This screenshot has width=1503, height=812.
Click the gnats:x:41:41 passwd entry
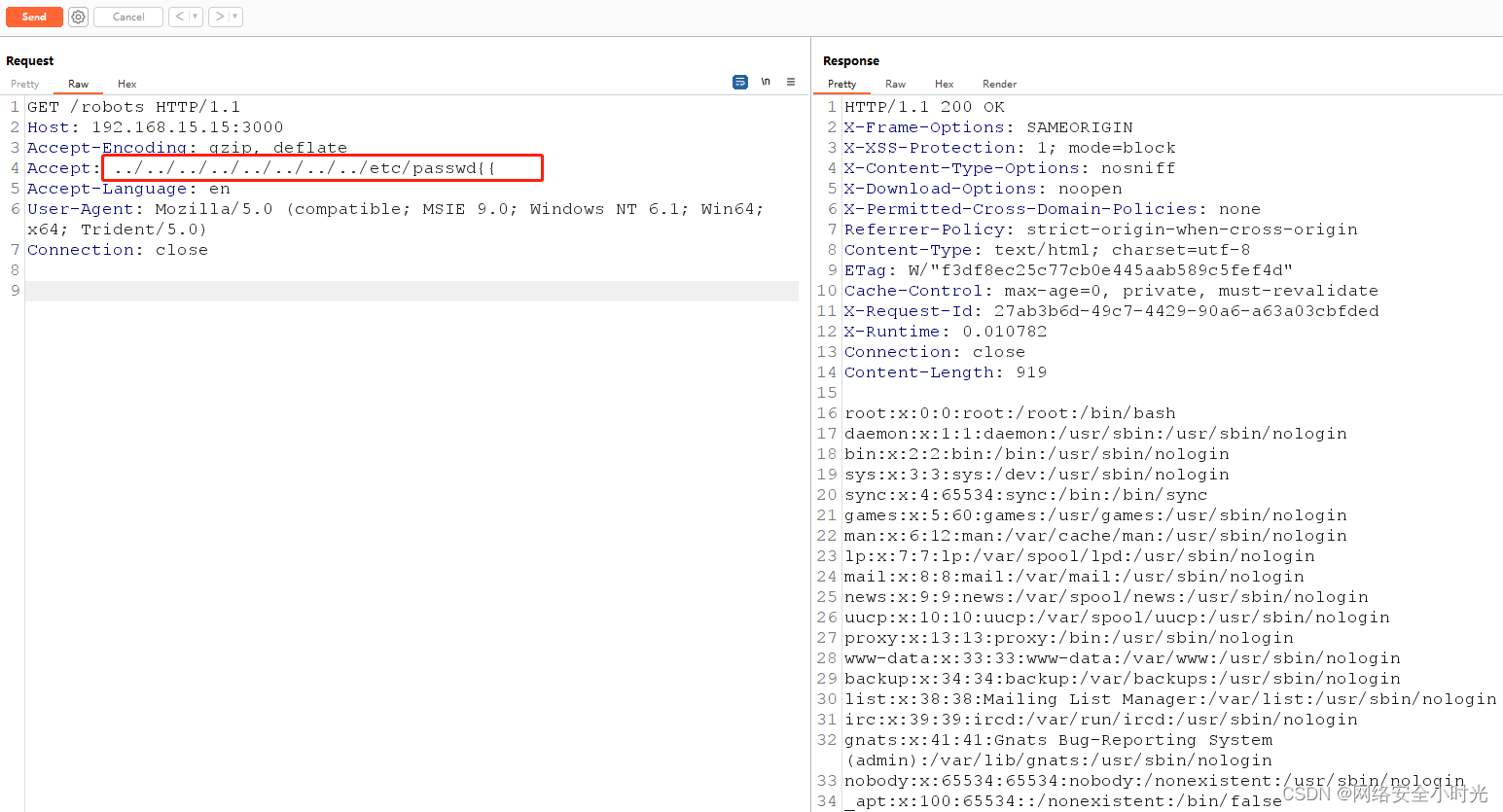tap(1058, 750)
